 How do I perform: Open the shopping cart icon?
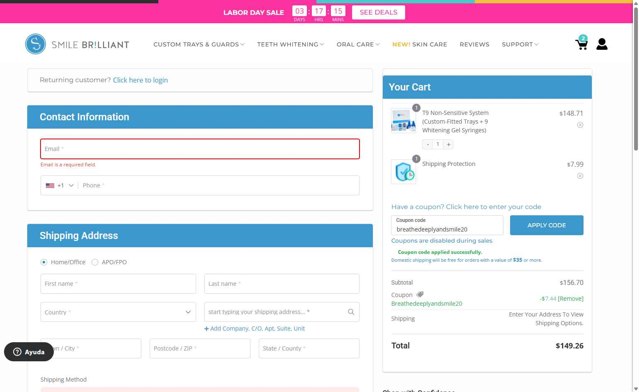[x=582, y=43]
